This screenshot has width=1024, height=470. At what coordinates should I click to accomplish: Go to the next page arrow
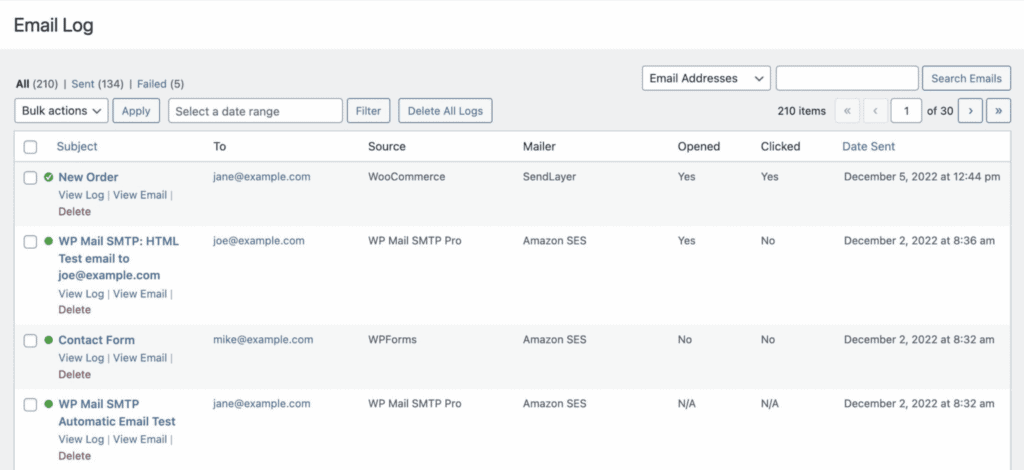click(970, 111)
